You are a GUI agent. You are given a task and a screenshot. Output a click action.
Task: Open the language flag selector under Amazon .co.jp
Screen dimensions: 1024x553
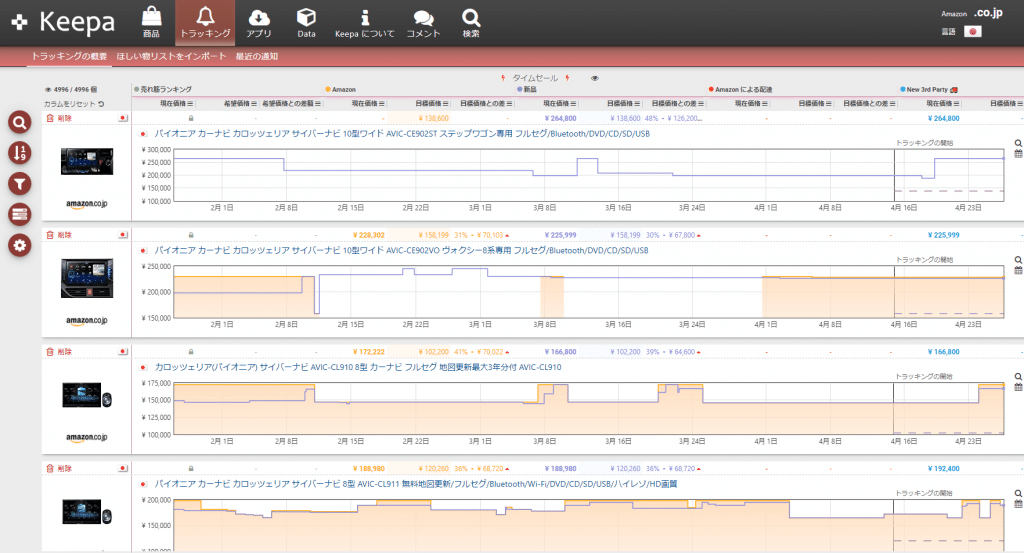(971, 32)
